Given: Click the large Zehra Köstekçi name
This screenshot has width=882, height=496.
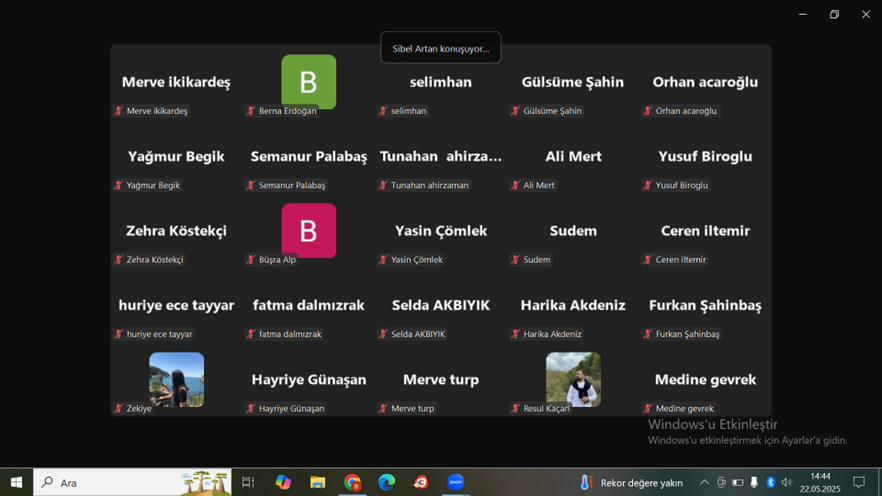Looking at the screenshot, I should point(176,231).
